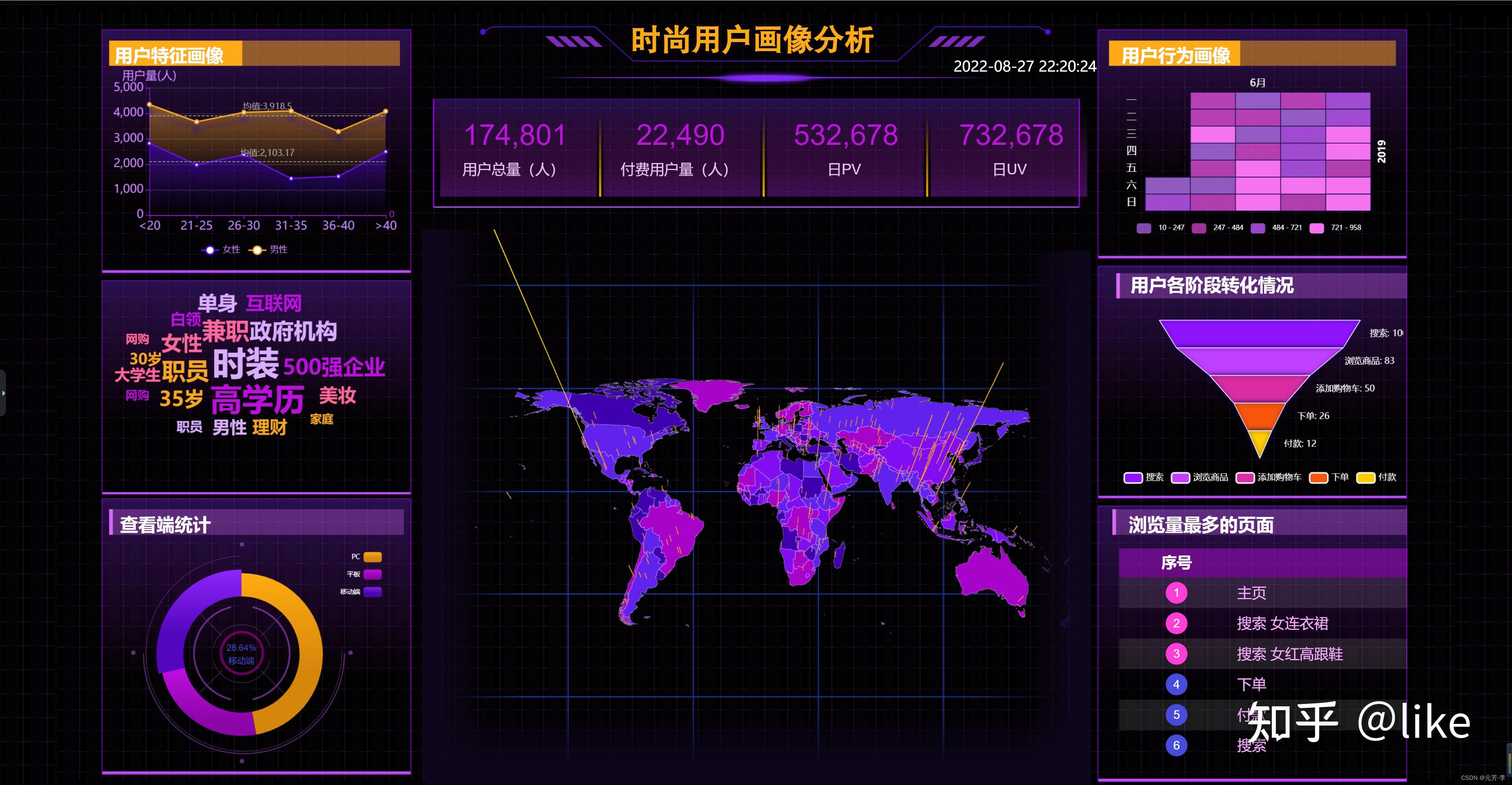Select heatmap range 484 - 721 swatch
The image size is (1512, 785).
[1258, 228]
